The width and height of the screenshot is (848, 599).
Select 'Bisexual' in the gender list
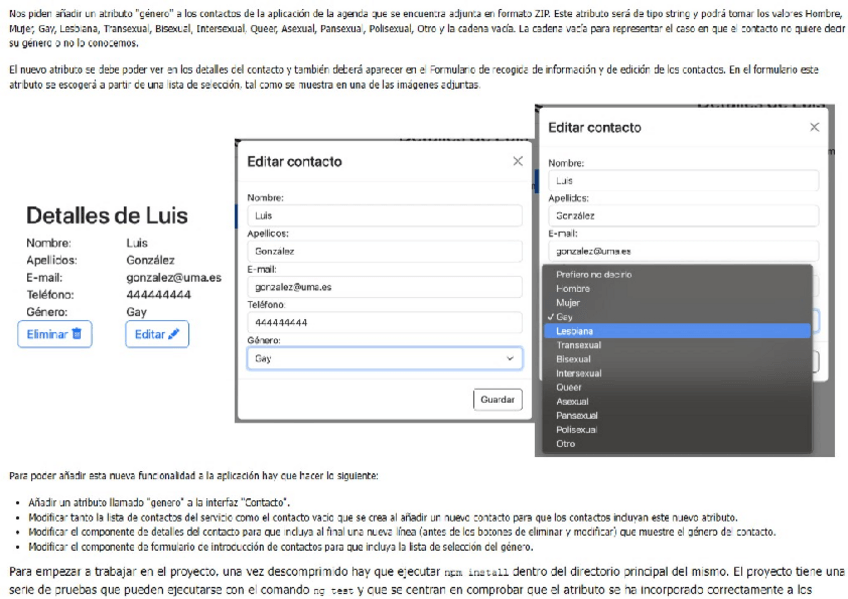point(677,359)
